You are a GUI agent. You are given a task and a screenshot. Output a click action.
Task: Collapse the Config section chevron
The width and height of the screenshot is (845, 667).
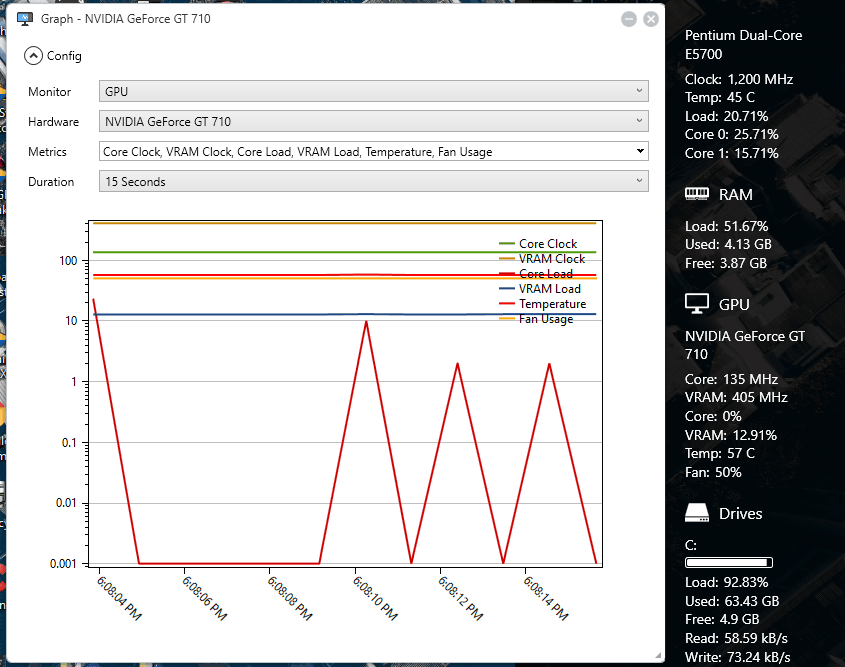(33, 55)
